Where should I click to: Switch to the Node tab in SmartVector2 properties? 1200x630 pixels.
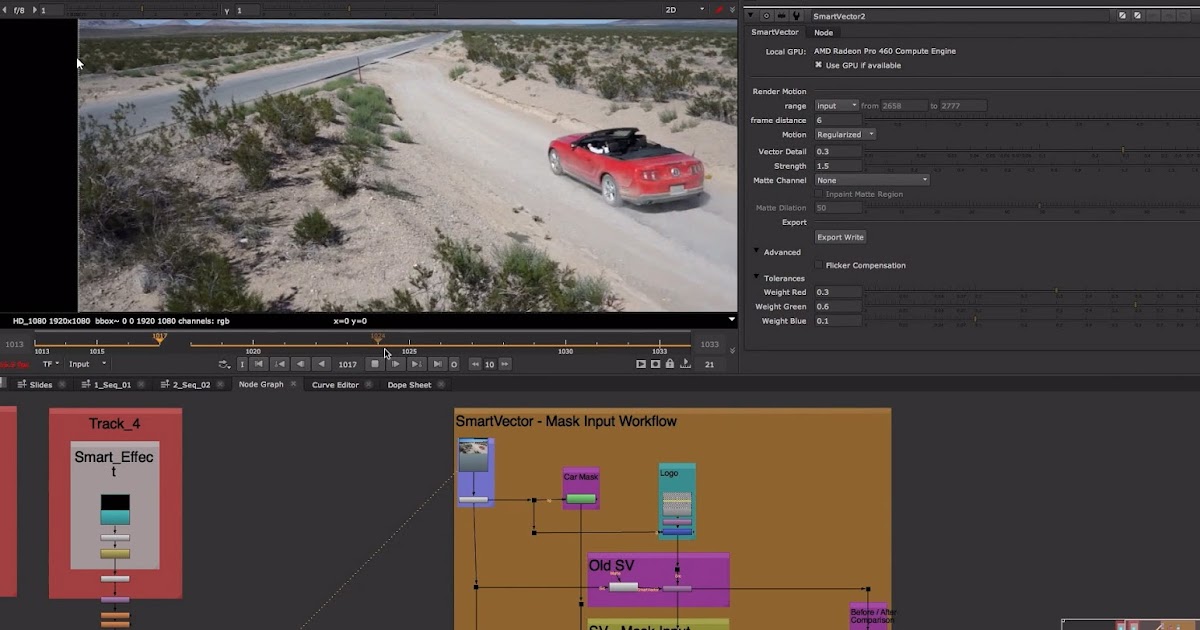point(823,32)
